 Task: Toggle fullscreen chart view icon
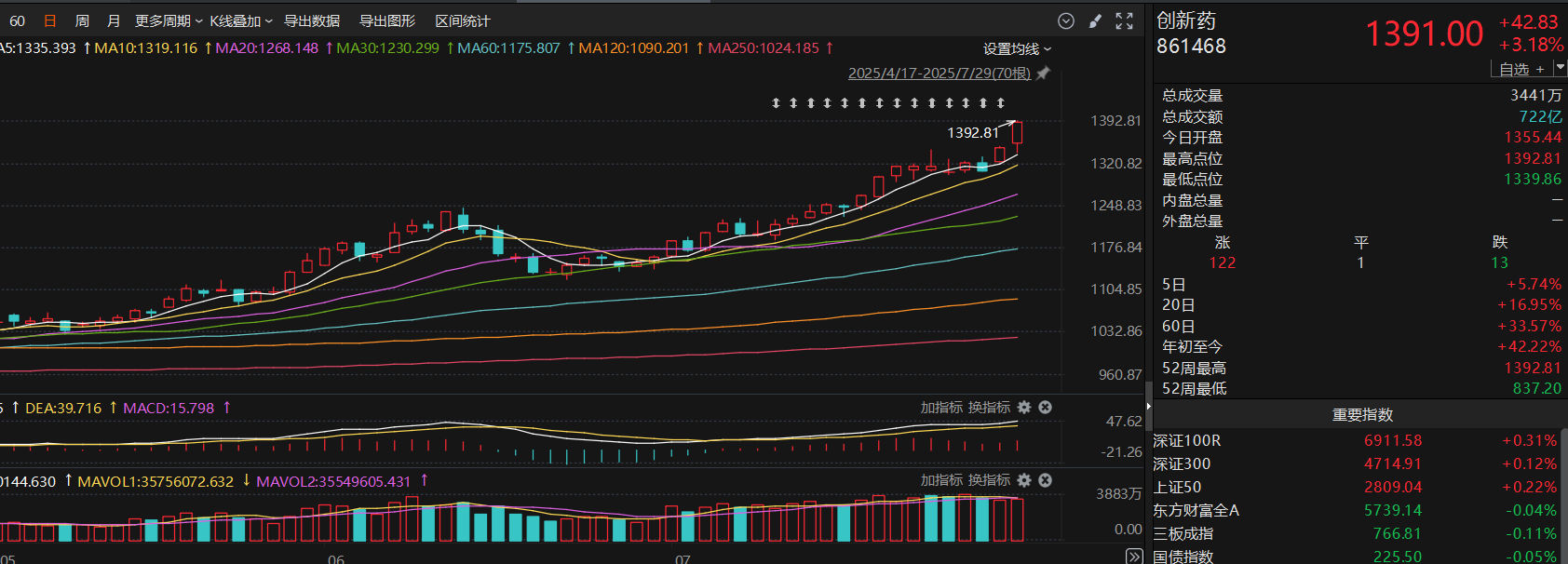pyautogui.click(x=1125, y=20)
